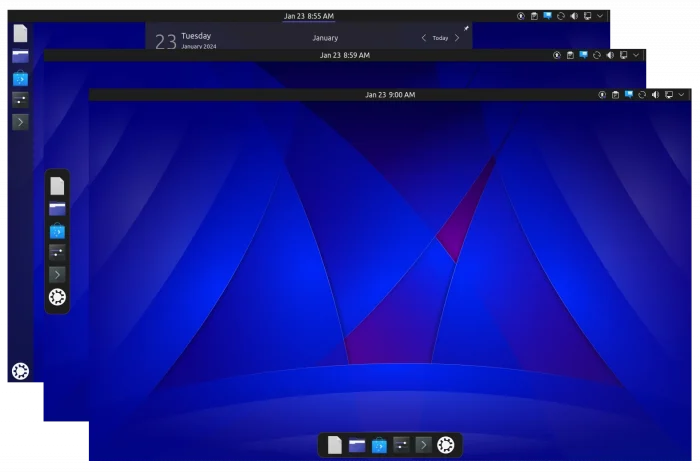Click the January month heading in the calendar
The width and height of the screenshot is (700, 473).
click(x=325, y=38)
